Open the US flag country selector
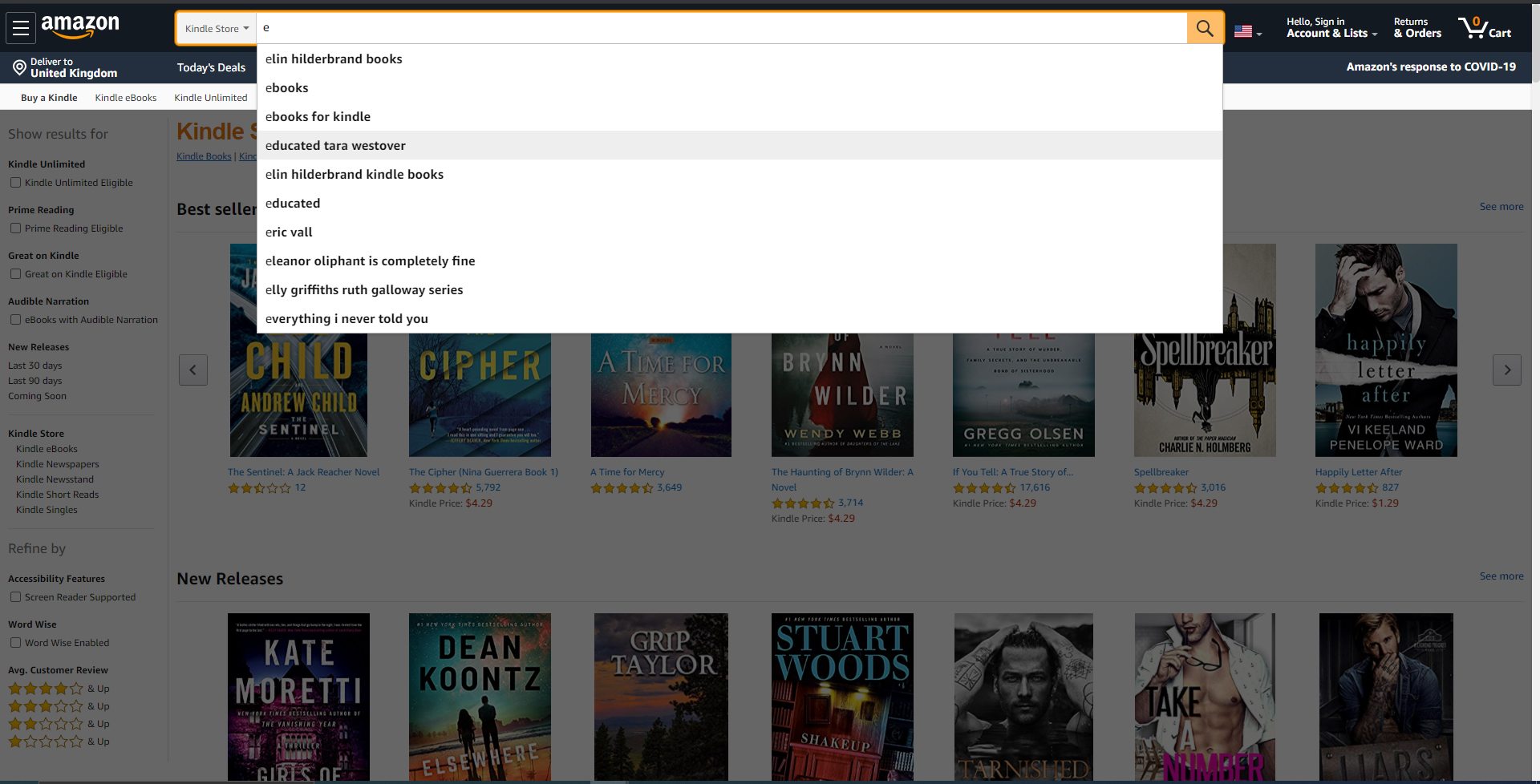 coord(1248,32)
